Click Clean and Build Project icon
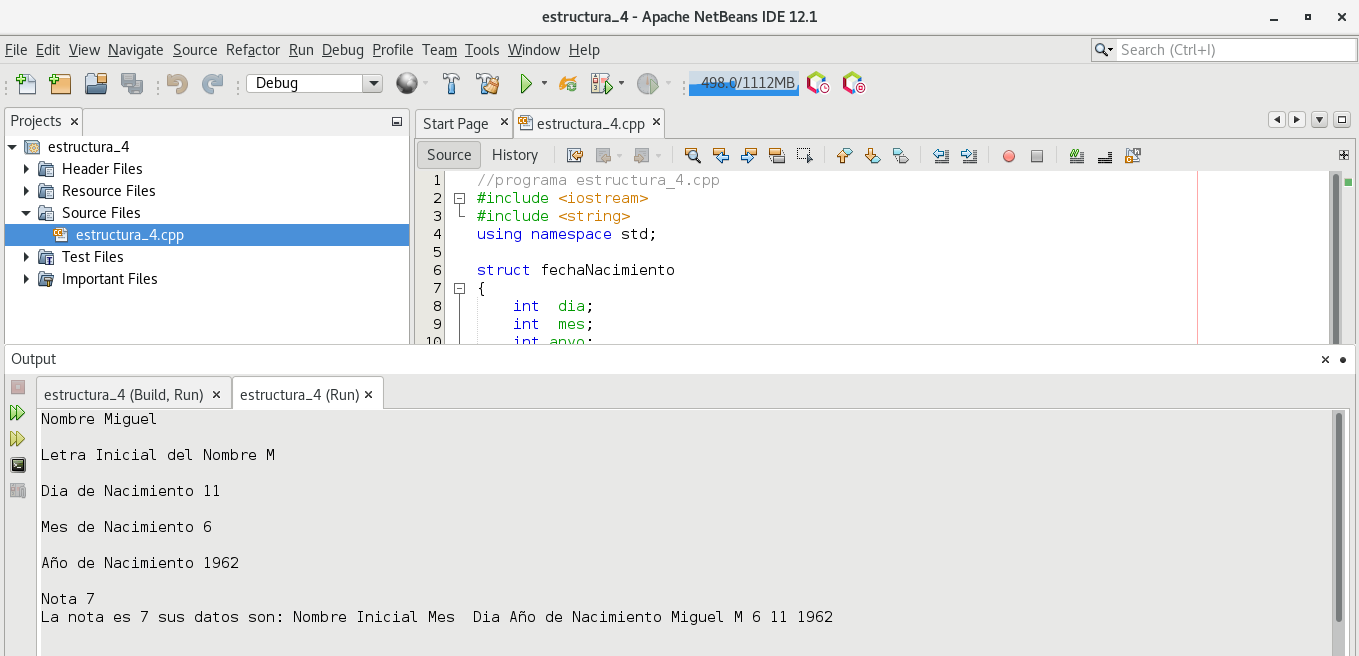The image size is (1359, 656). (487, 84)
